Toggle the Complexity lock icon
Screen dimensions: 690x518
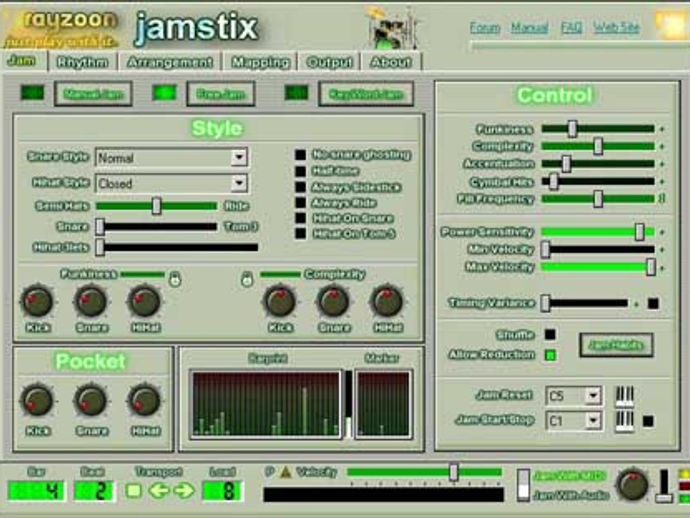(247, 279)
